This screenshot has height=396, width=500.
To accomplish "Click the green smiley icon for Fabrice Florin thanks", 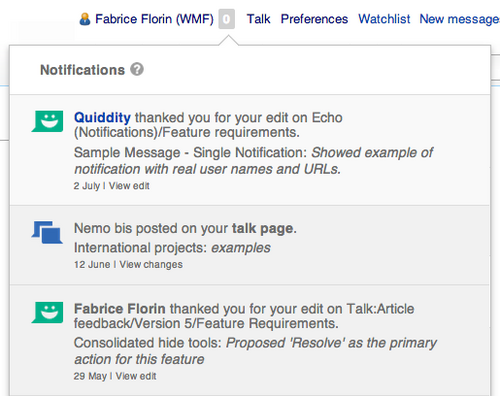I will (x=47, y=313).
